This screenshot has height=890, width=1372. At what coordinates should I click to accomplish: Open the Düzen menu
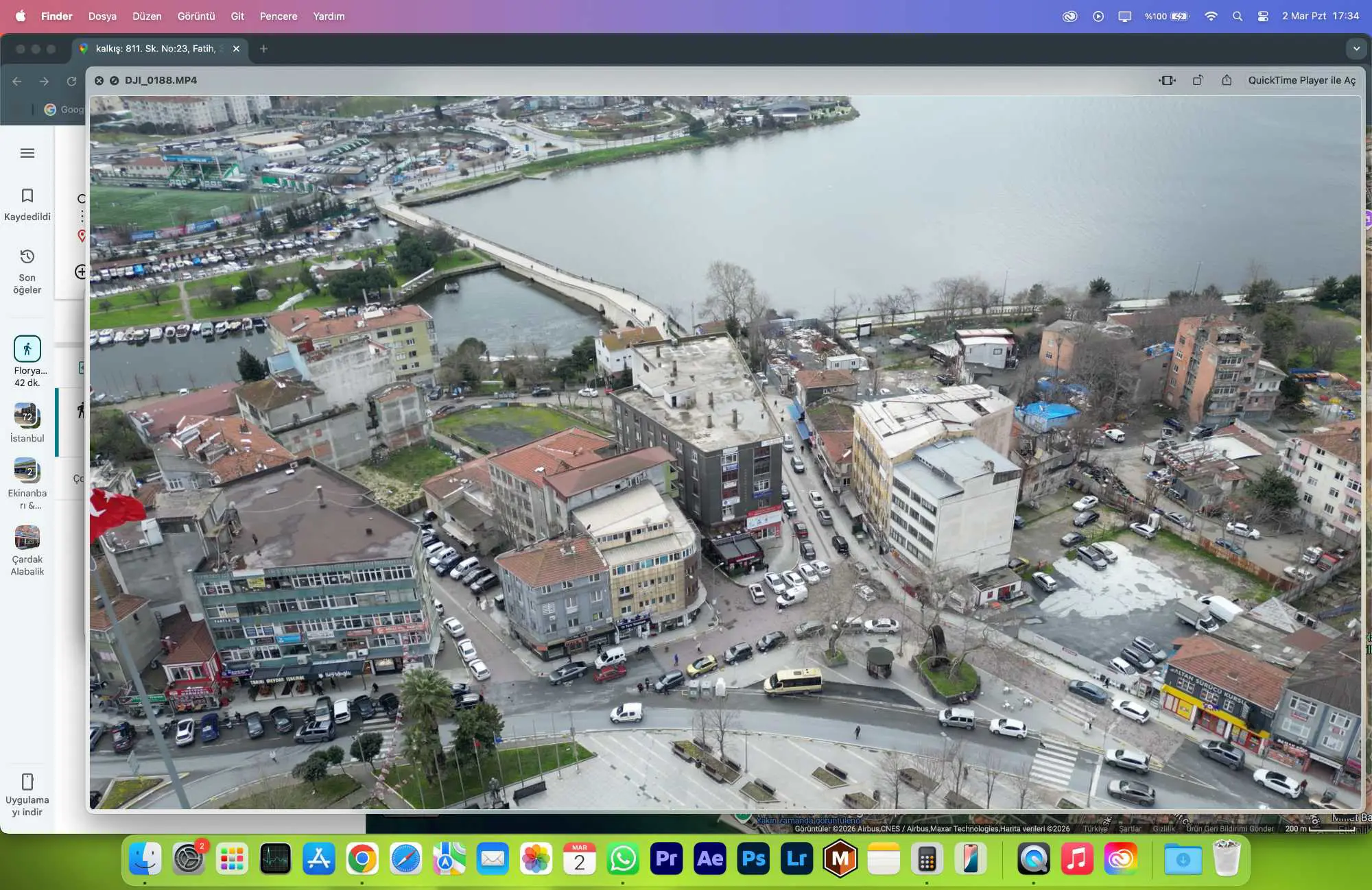point(147,16)
